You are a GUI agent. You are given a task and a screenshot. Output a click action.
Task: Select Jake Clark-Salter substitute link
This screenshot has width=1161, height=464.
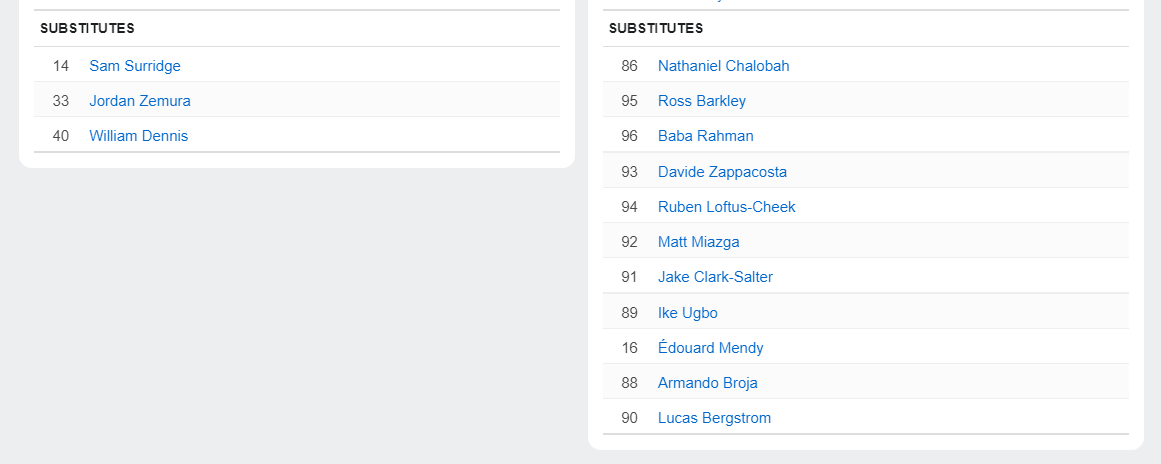tap(715, 277)
